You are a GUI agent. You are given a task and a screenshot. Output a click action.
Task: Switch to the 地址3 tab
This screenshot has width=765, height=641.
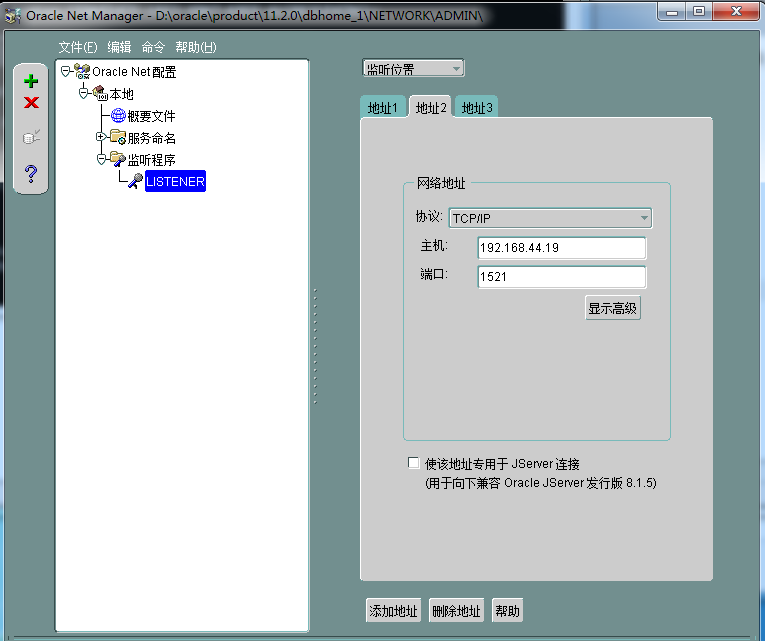pos(477,107)
